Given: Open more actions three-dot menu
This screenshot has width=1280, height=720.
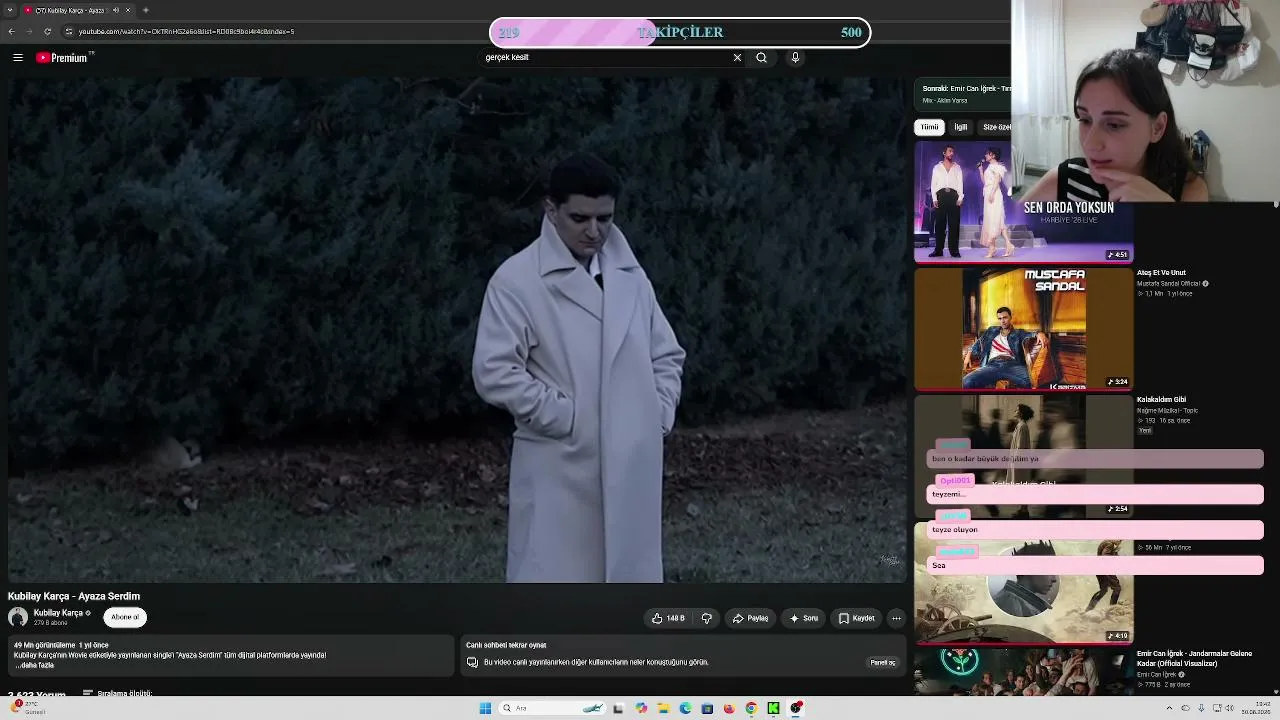Looking at the screenshot, I should [896, 618].
